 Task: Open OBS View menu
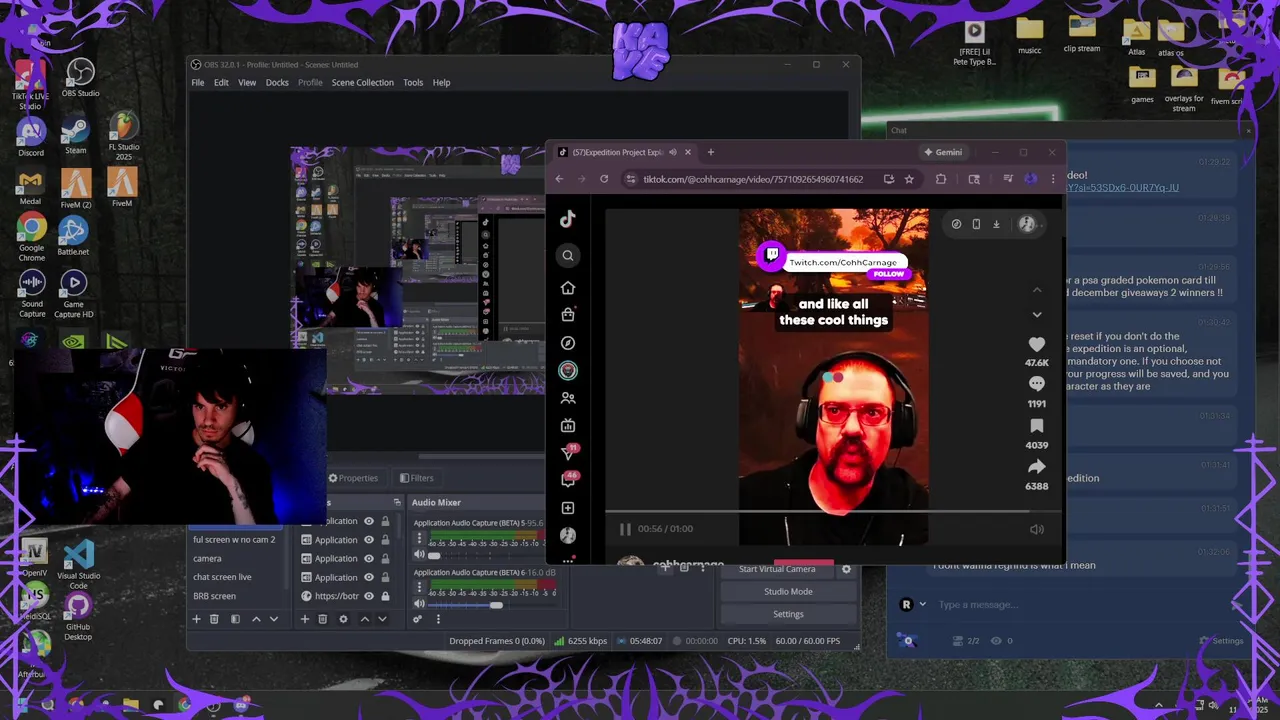[247, 82]
